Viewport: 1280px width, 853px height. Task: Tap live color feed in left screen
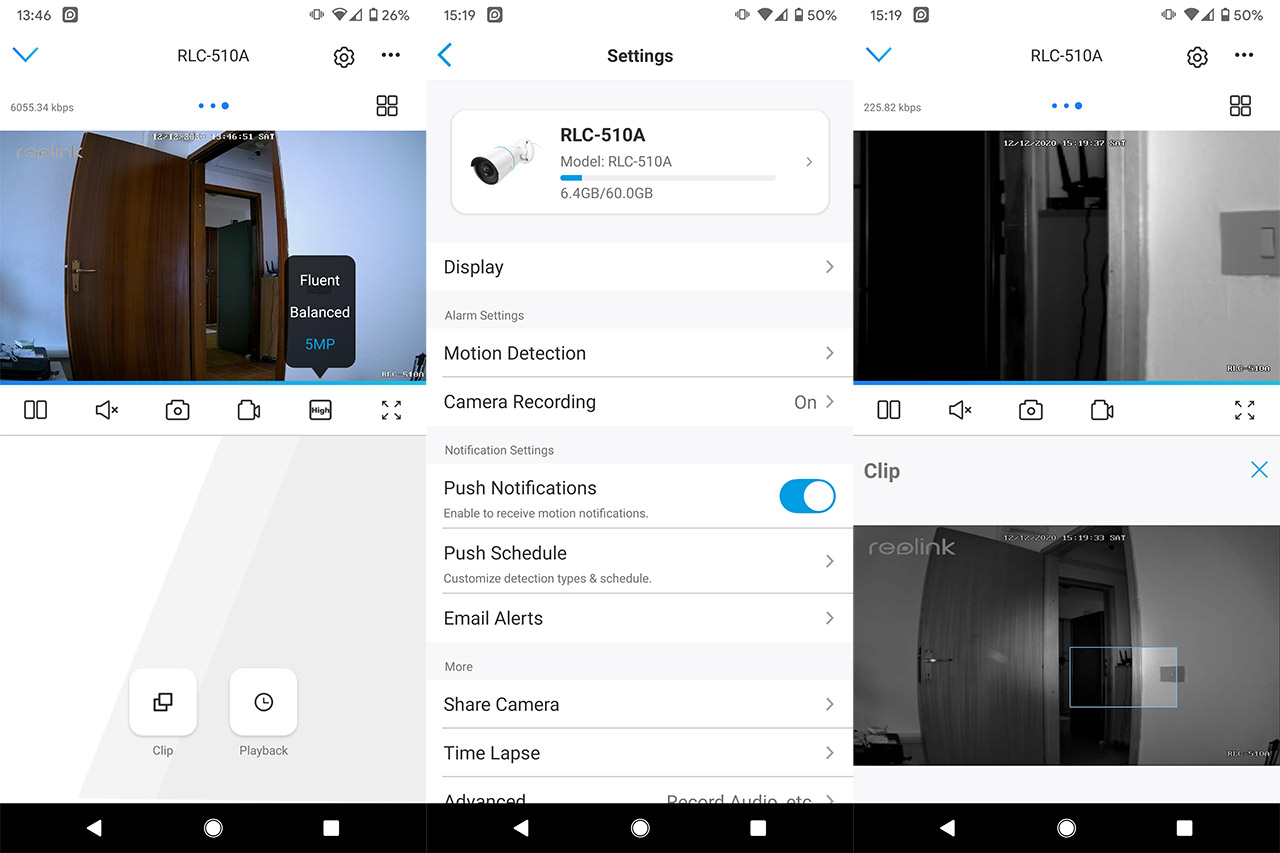click(213, 256)
